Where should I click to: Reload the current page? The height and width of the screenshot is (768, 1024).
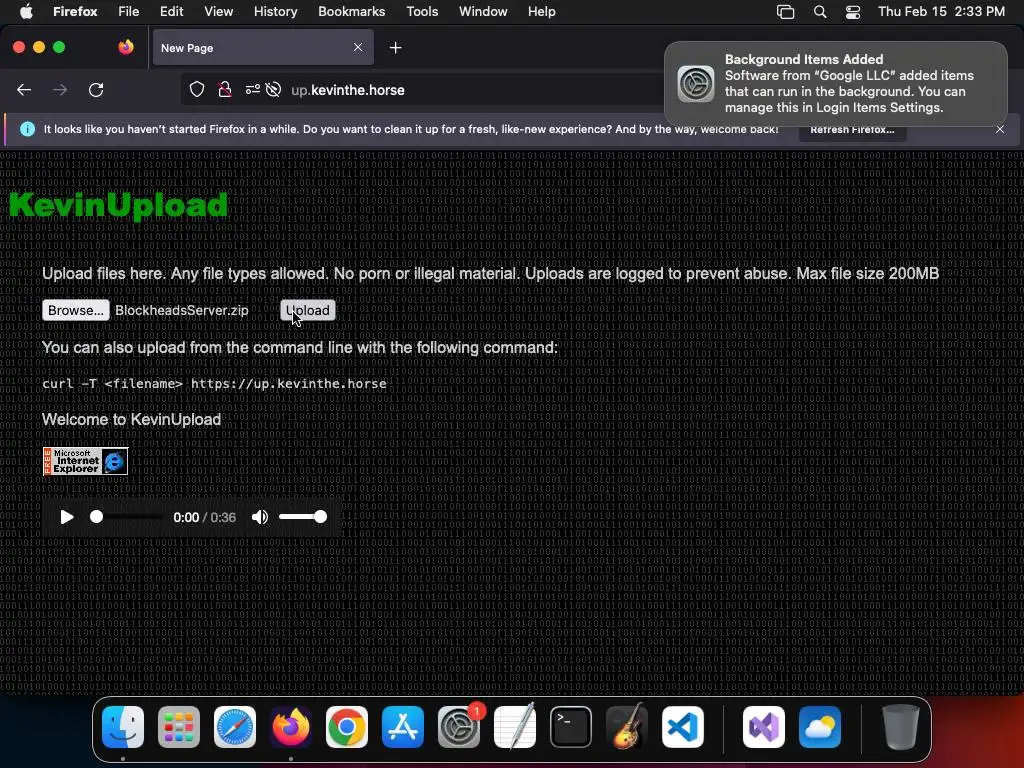tap(96, 90)
